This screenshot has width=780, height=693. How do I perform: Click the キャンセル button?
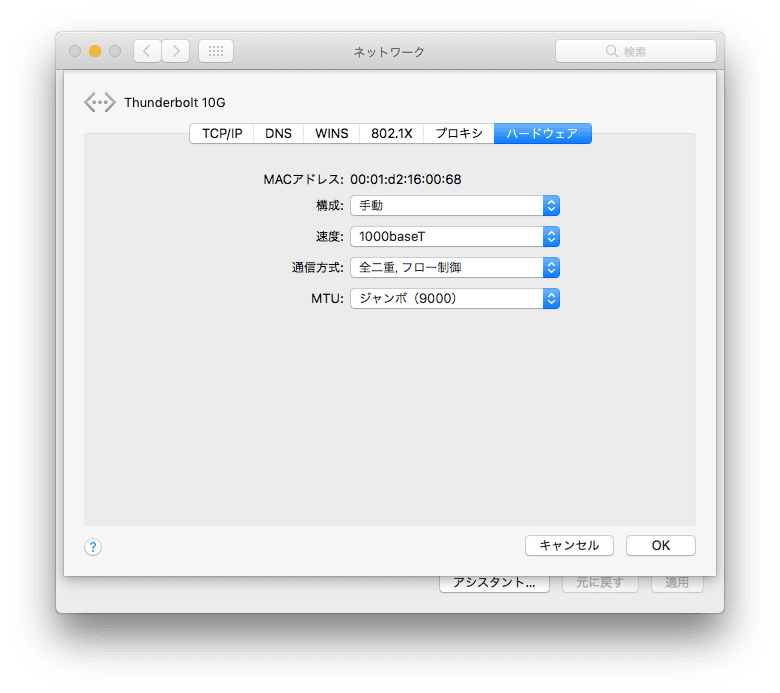(x=569, y=546)
